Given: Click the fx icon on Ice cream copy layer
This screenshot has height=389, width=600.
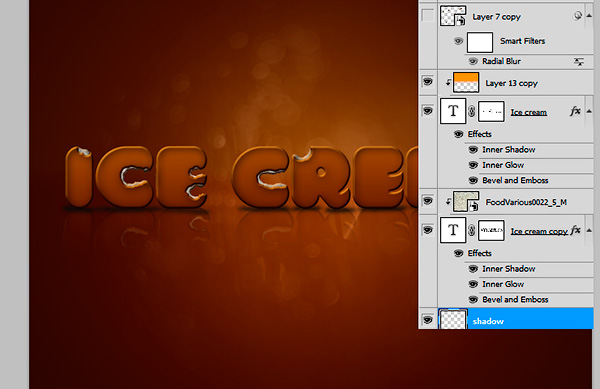Looking at the screenshot, I should coord(576,230).
